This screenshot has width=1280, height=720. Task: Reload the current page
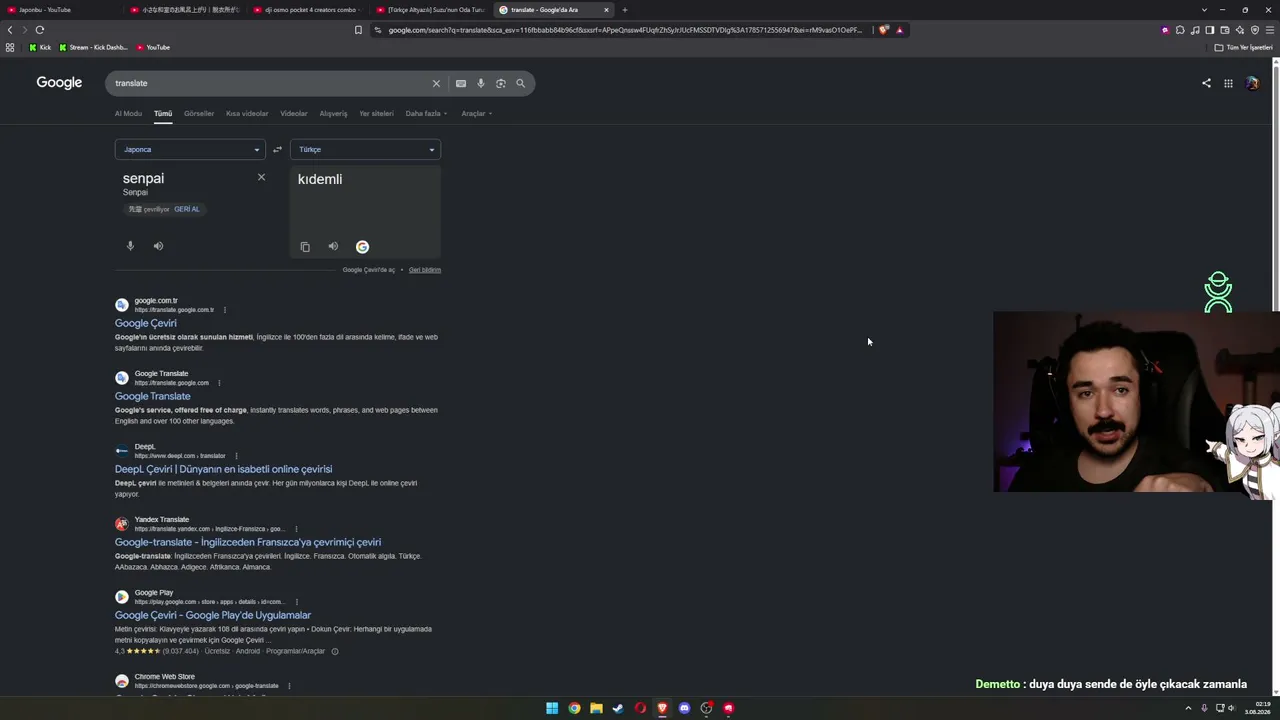click(40, 30)
